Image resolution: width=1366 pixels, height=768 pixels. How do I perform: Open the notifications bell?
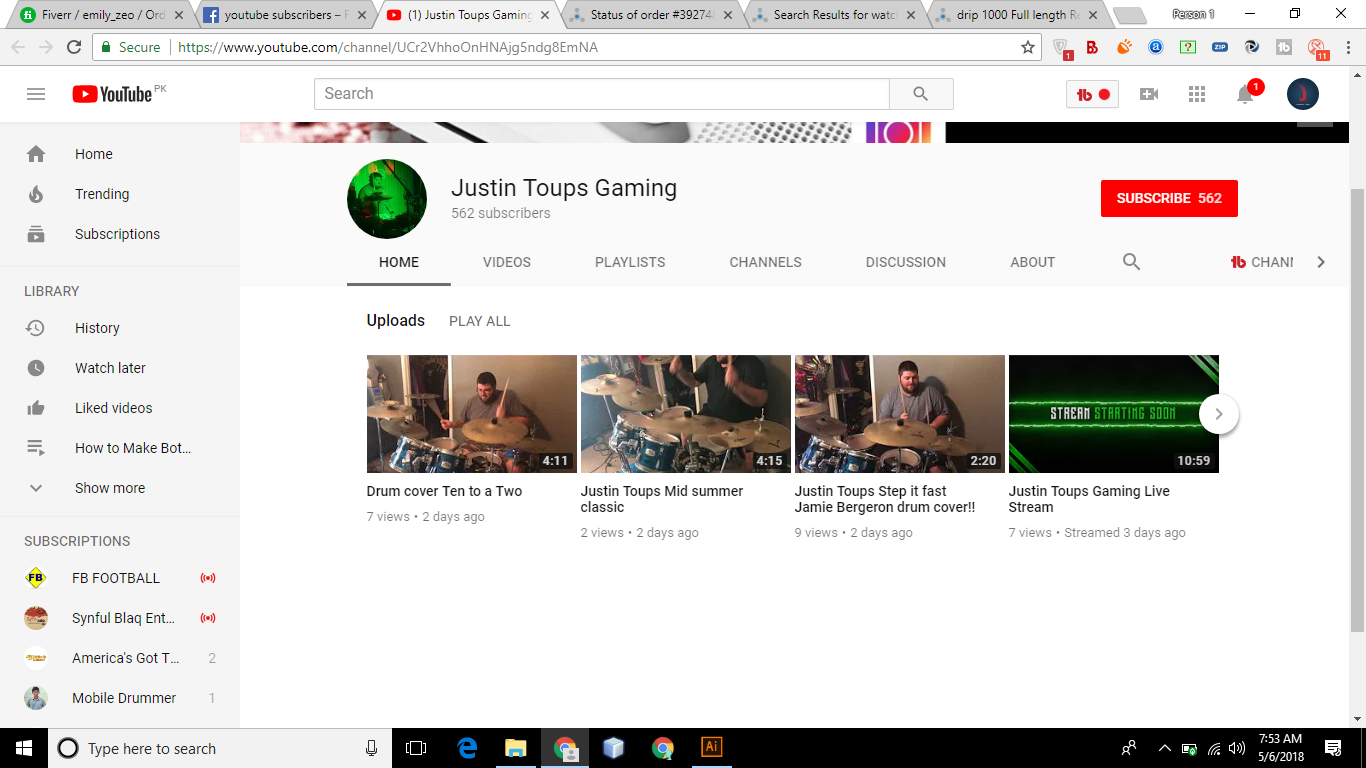pyautogui.click(x=1245, y=94)
